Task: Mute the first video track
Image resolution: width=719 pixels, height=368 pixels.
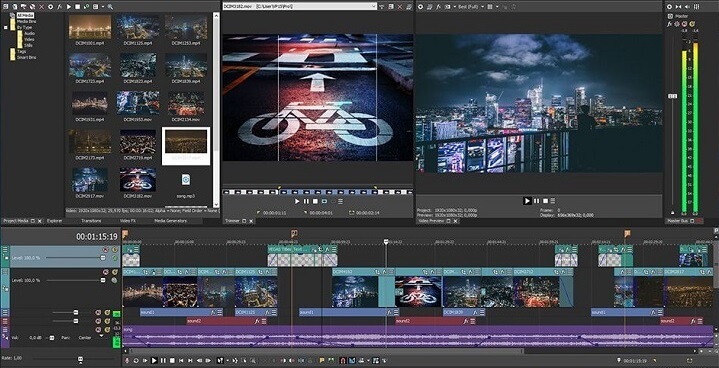Action: (105, 250)
